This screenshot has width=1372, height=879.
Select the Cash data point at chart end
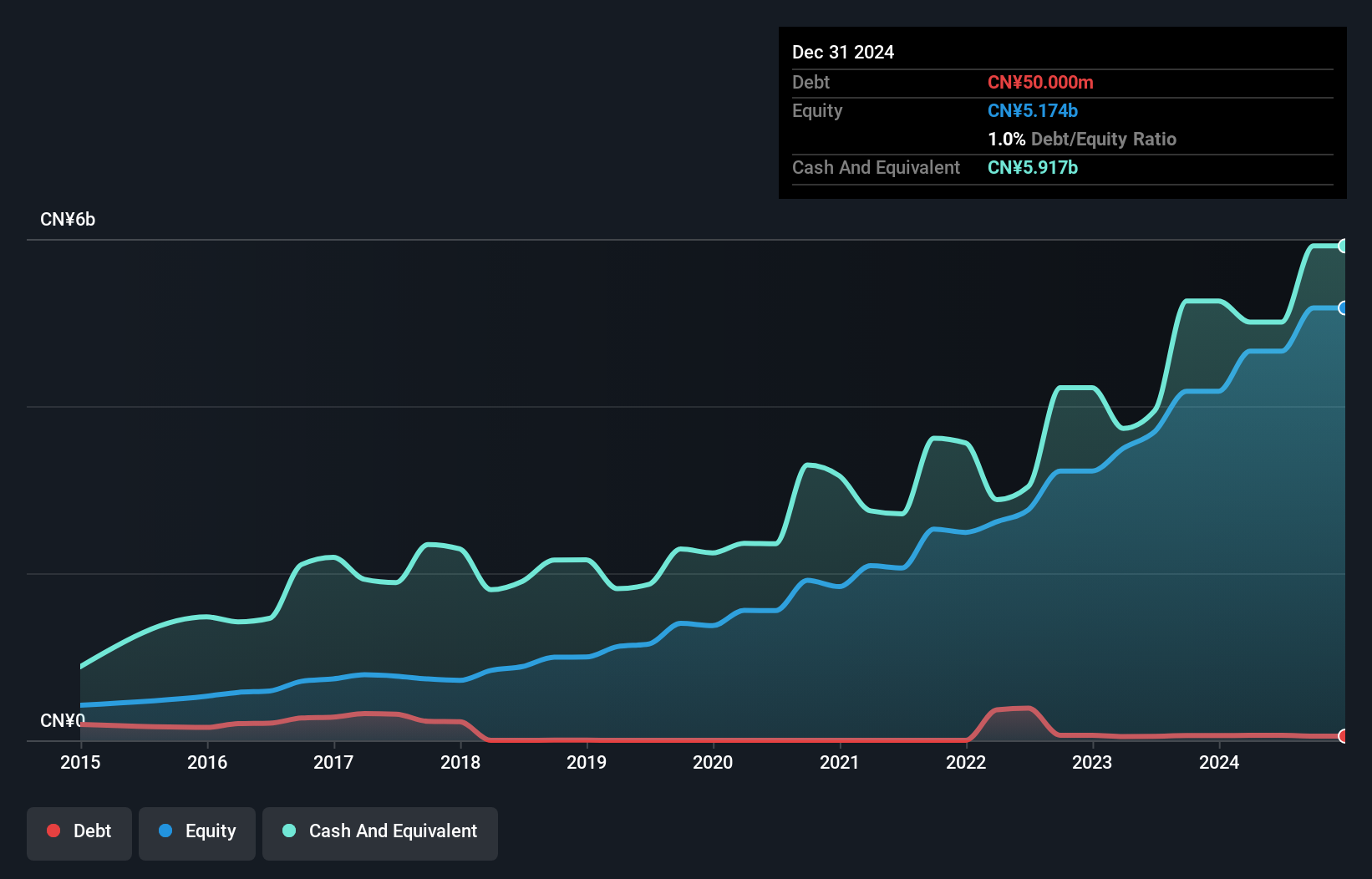(x=1343, y=246)
